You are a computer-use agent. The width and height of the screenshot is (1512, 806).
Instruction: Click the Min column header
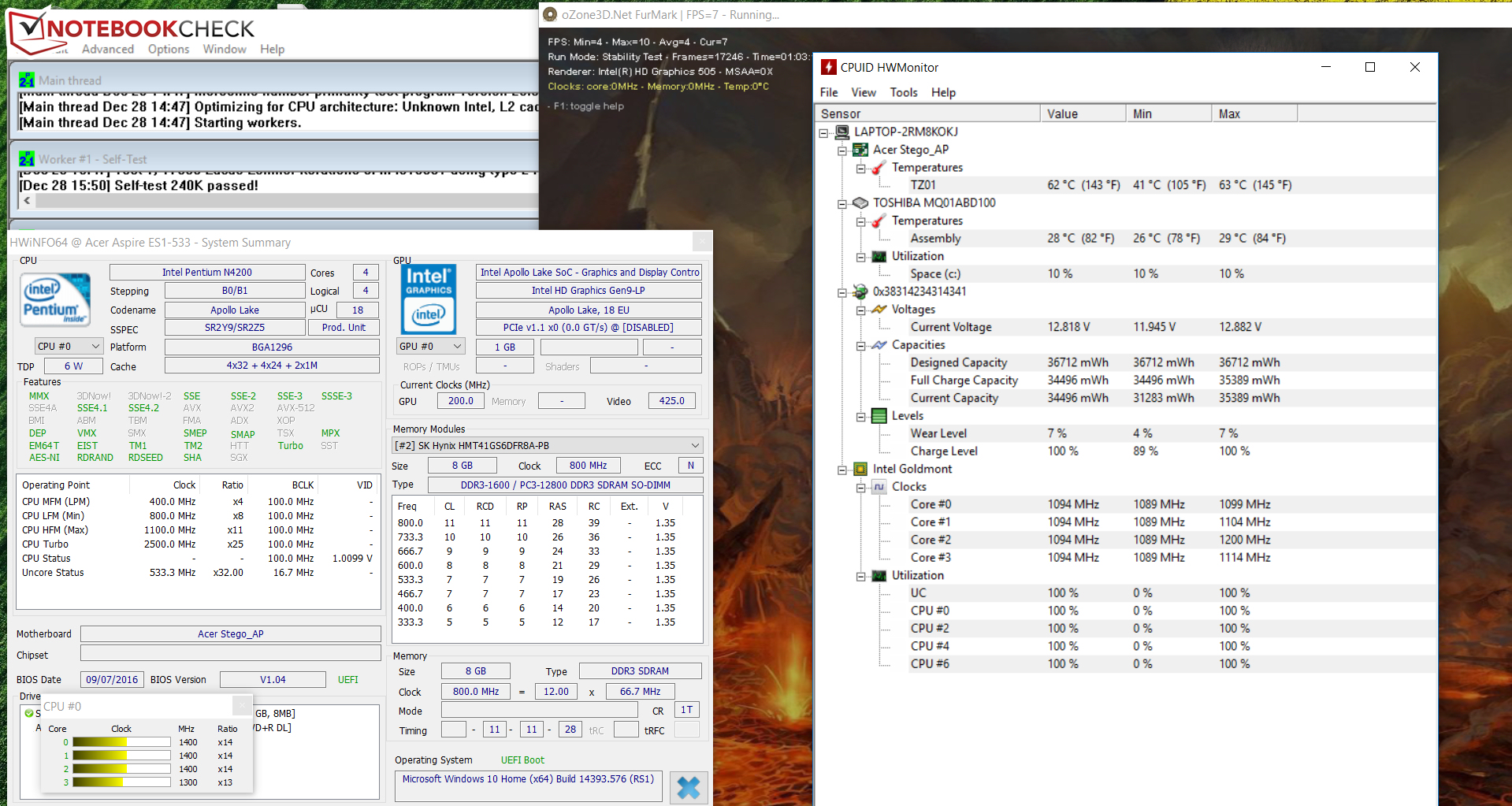tap(1169, 113)
